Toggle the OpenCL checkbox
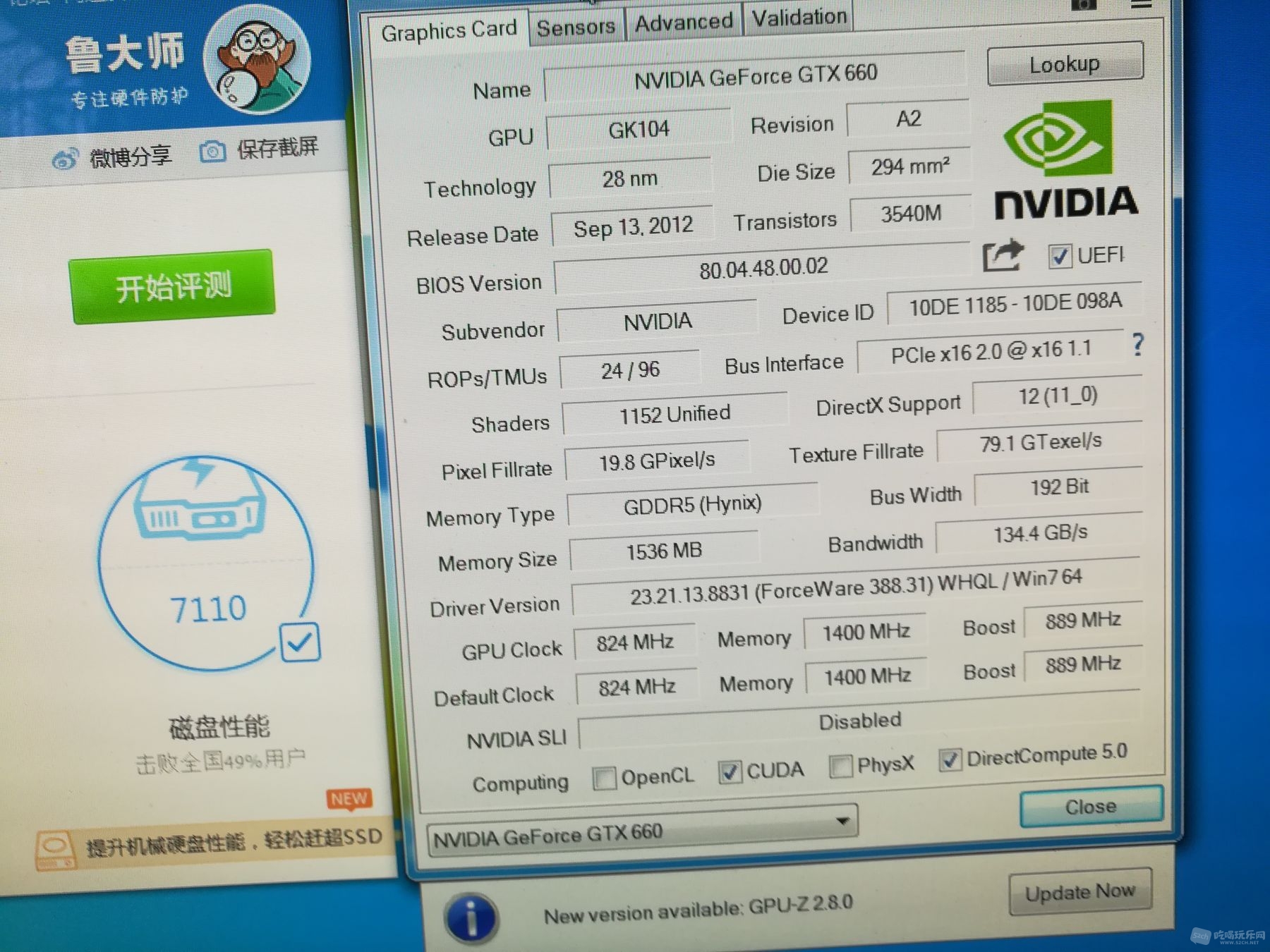1270x952 pixels. [604, 779]
